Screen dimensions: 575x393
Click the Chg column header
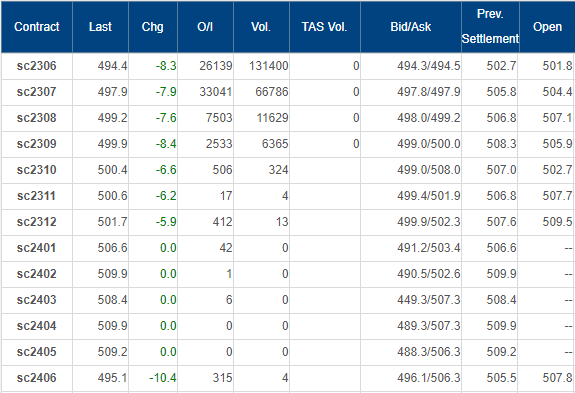coord(153,27)
